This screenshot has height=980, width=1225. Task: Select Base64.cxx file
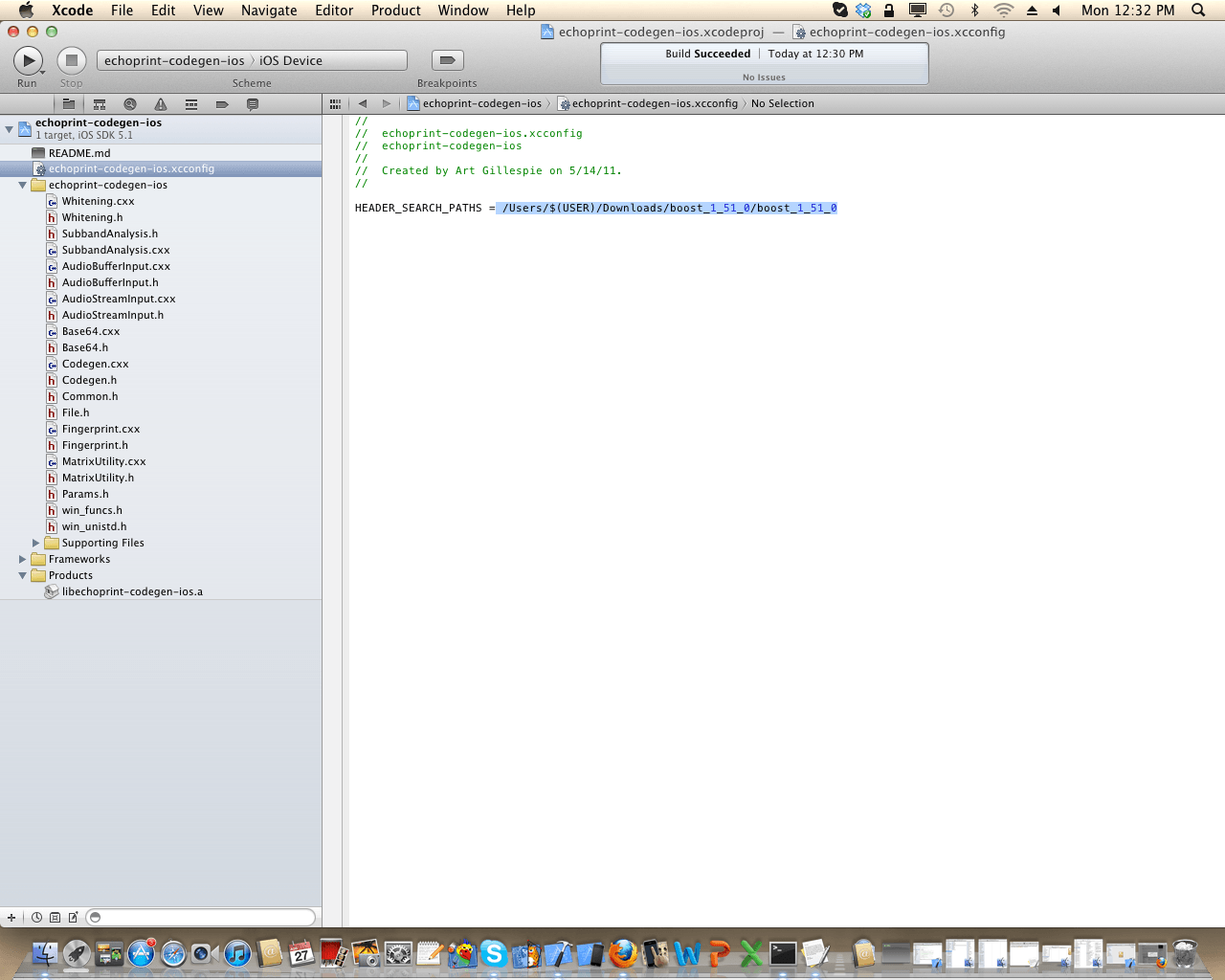coord(161,331)
